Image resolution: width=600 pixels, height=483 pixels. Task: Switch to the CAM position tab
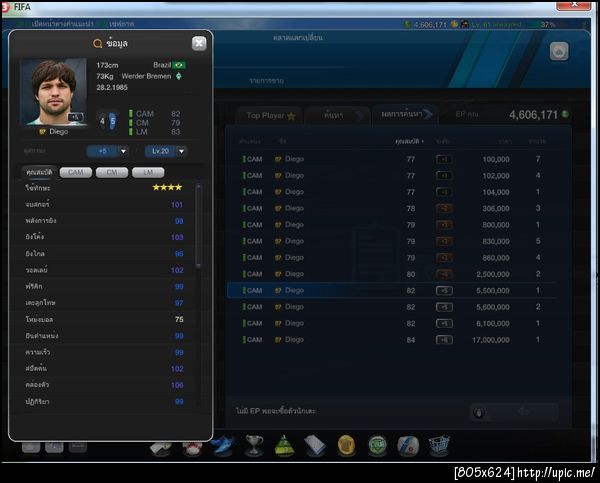coord(76,172)
